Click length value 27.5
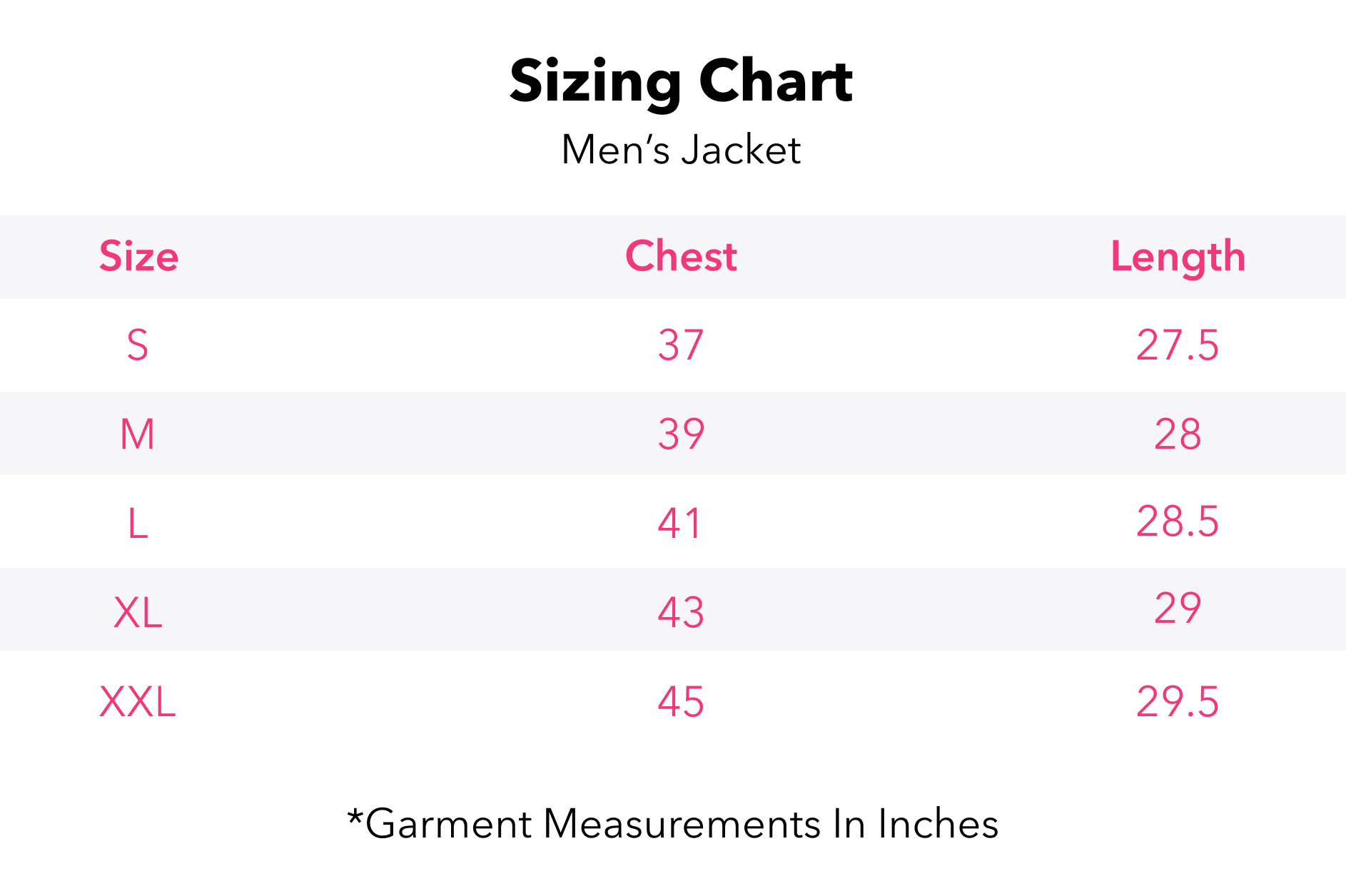This screenshot has height=896, width=1346. (x=1178, y=345)
